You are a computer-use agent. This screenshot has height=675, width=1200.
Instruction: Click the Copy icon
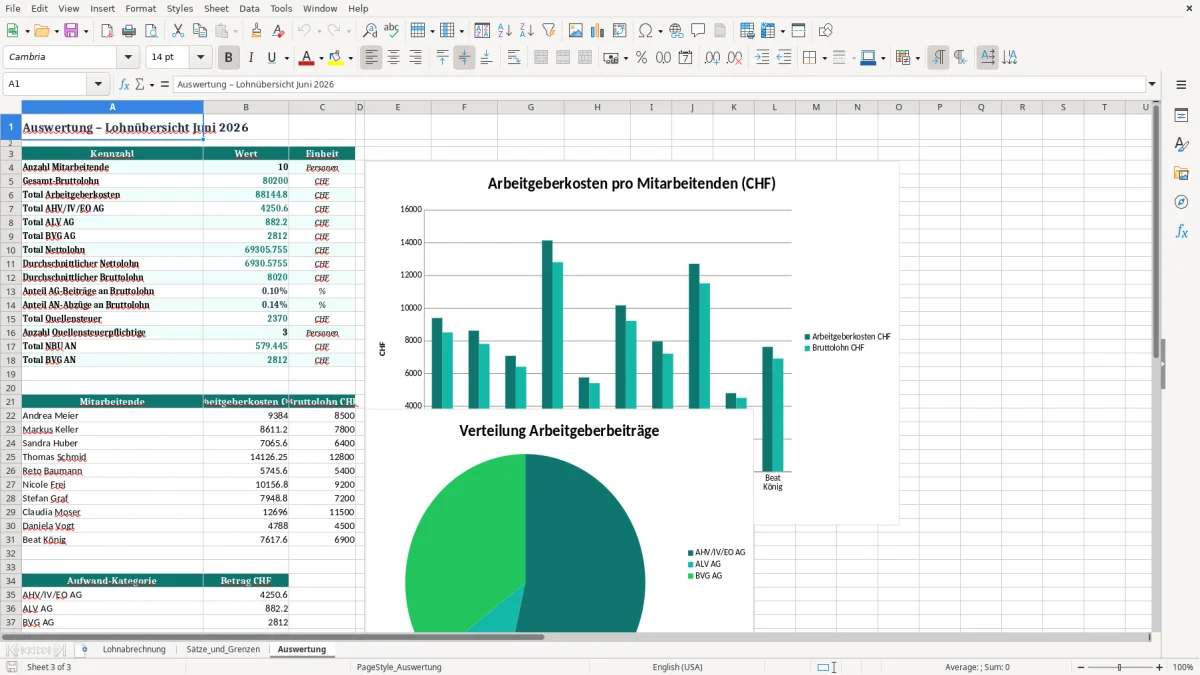point(200,31)
